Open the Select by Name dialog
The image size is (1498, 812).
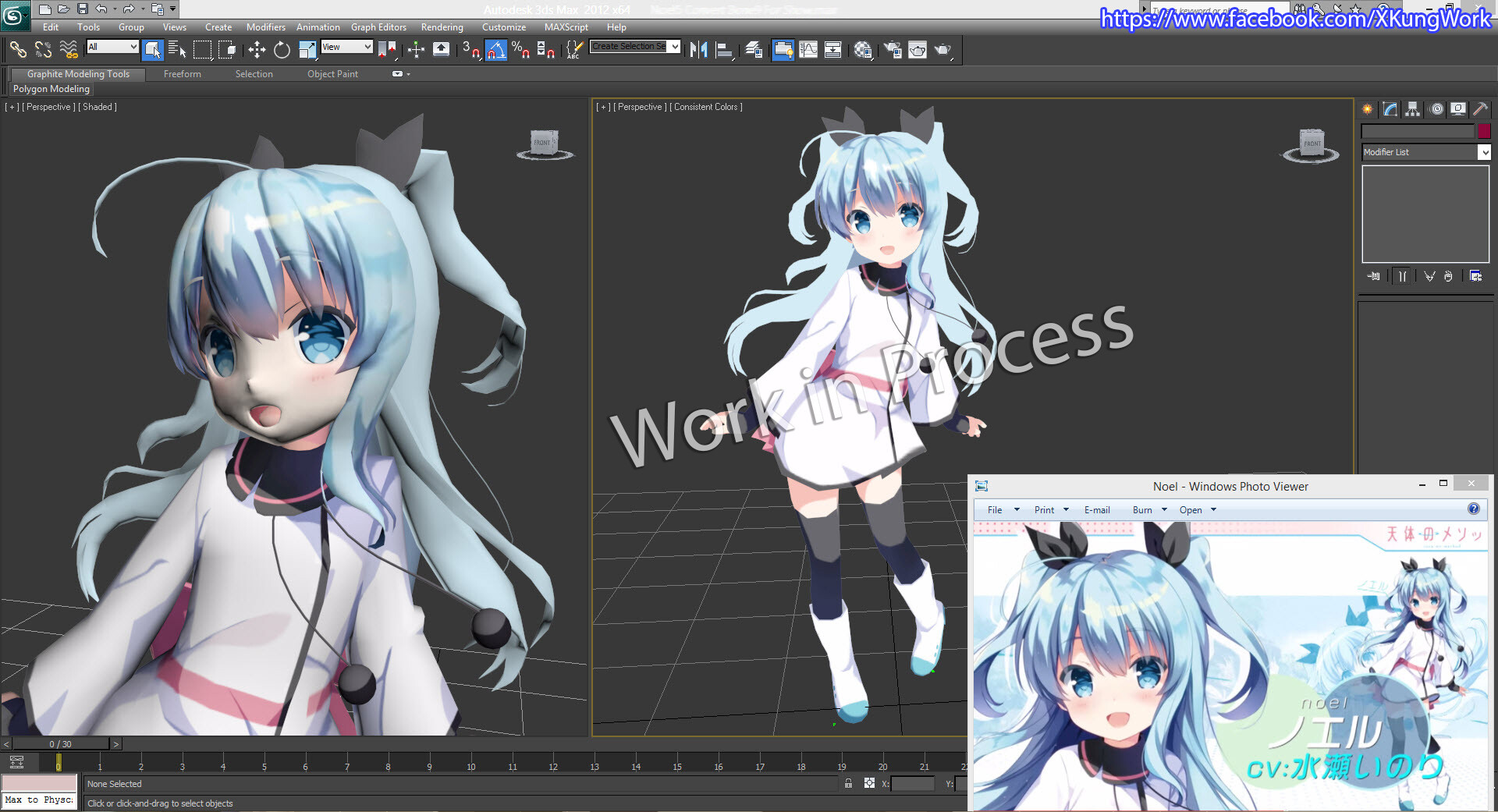pos(177,50)
